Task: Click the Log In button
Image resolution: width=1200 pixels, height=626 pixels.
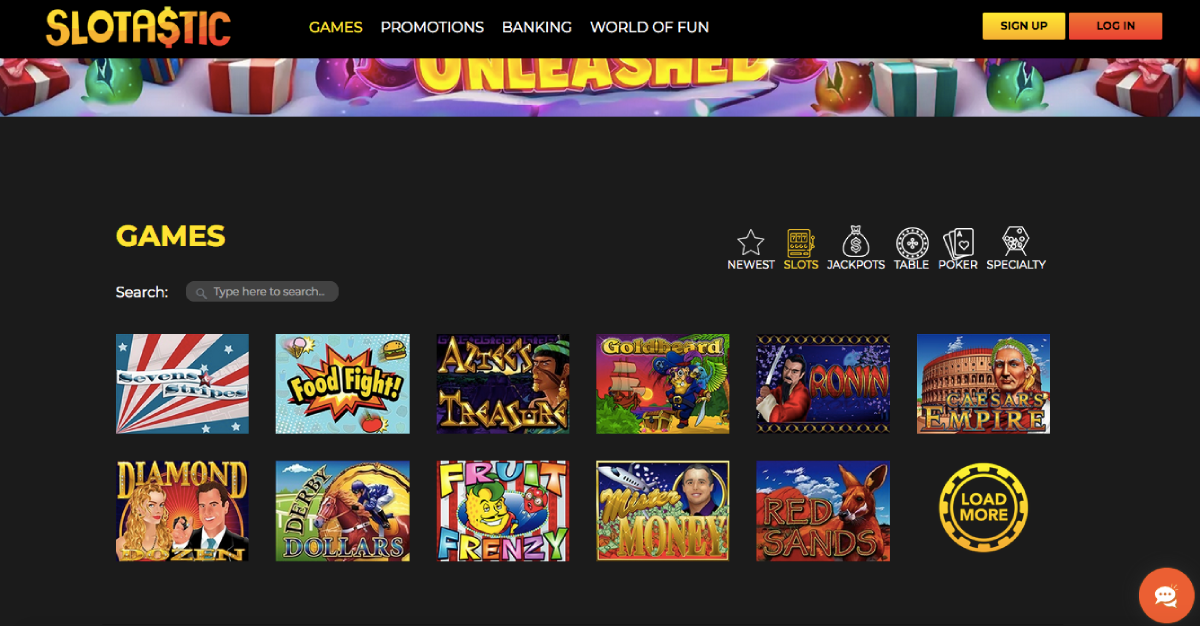Action: click(1116, 26)
